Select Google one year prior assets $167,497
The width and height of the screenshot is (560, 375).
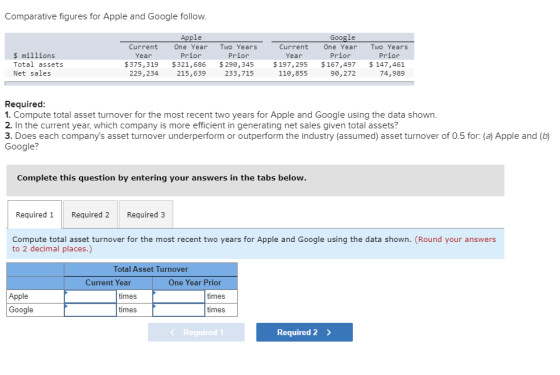tap(338, 64)
